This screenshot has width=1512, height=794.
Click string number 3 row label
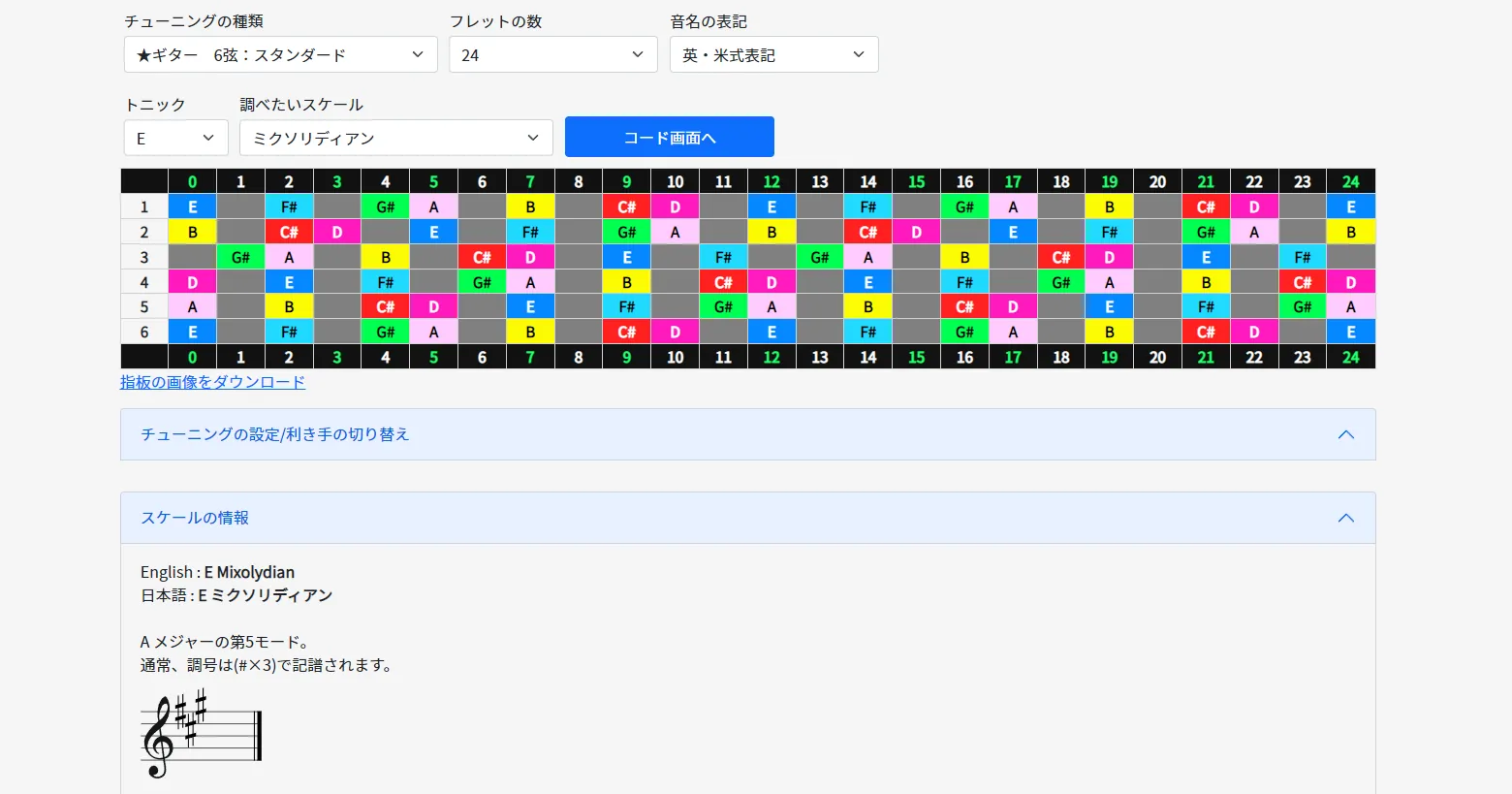[x=144, y=257]
